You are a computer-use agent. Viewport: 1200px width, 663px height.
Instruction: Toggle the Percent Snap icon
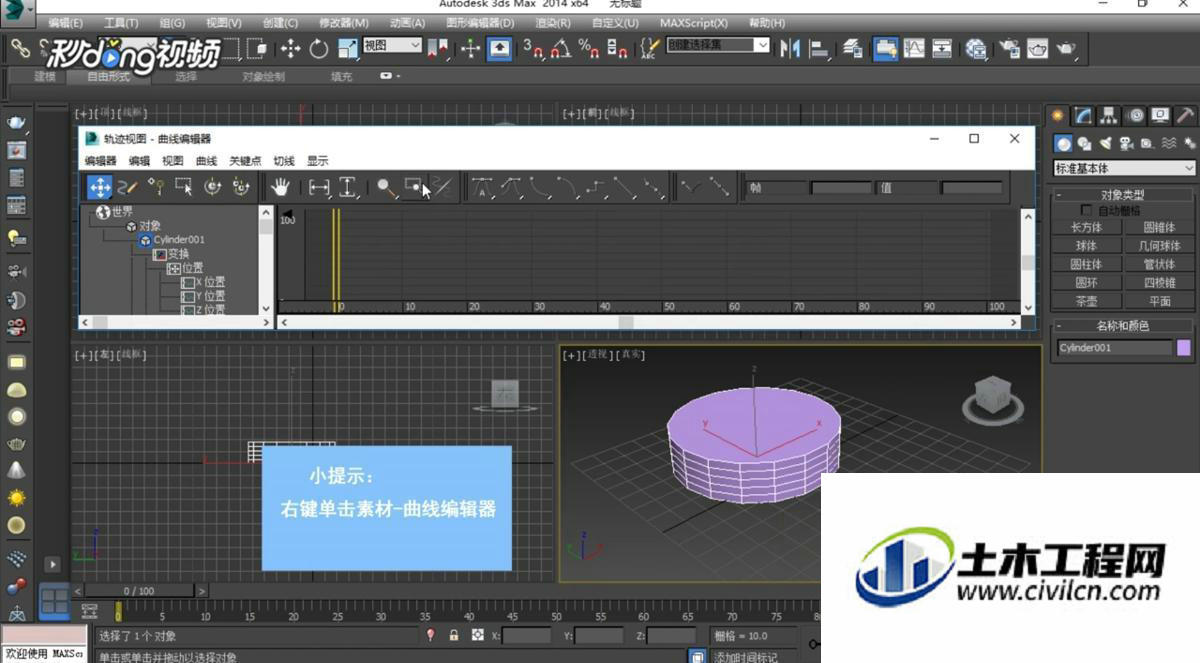pos(589,48)
